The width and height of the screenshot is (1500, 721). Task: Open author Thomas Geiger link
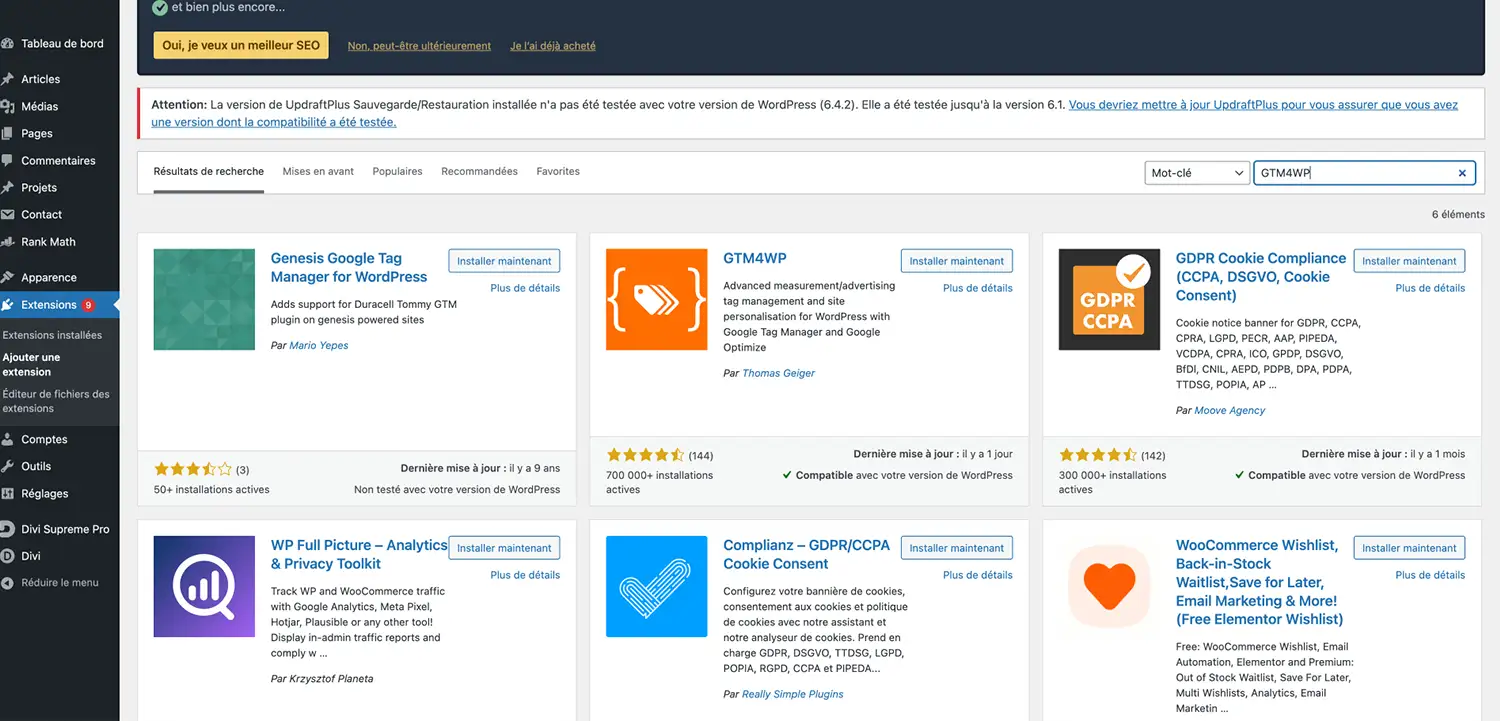click(x=778, y=373)
